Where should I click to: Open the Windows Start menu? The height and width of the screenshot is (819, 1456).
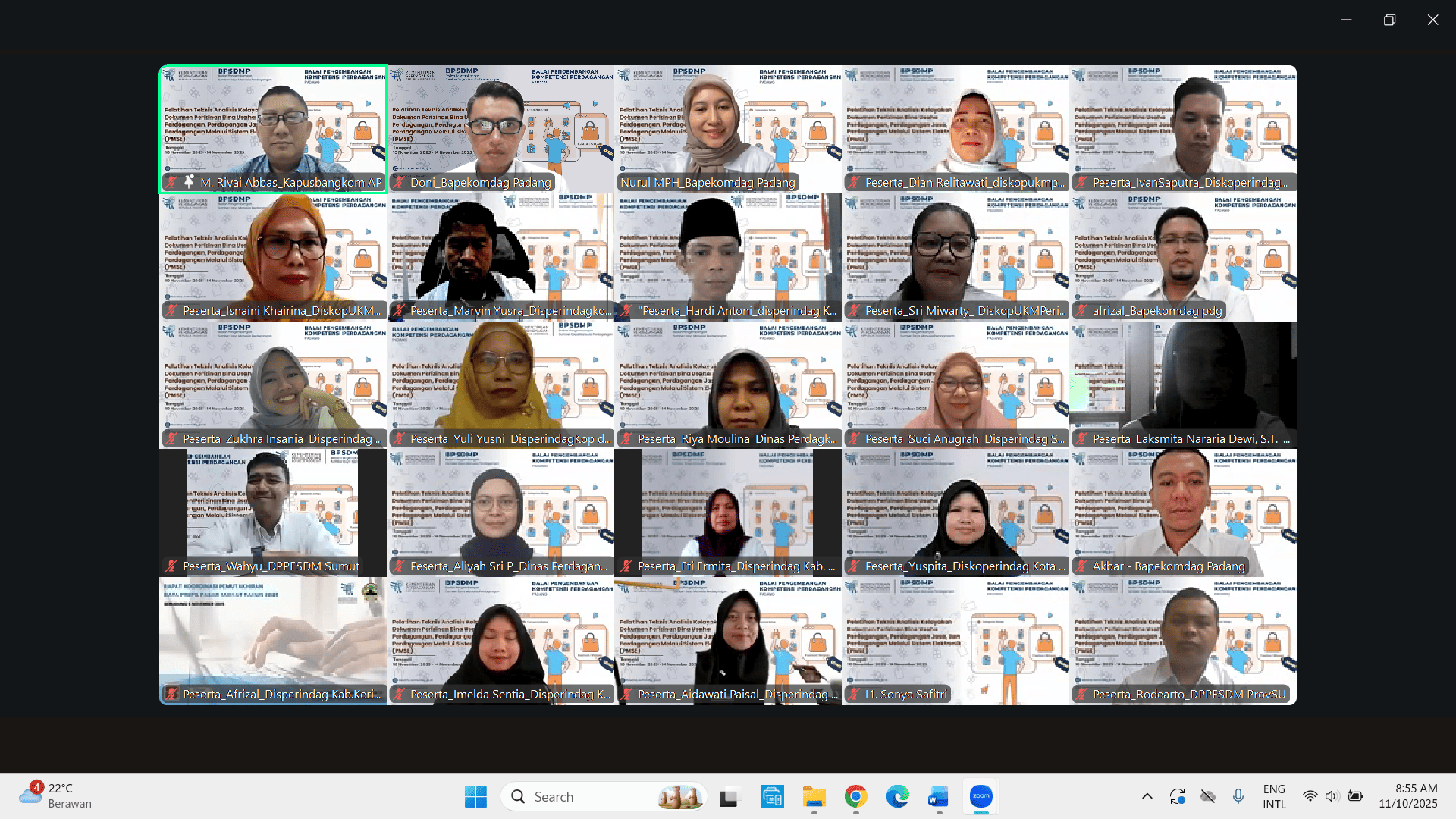pyautogui.click(x=475, y=796)
